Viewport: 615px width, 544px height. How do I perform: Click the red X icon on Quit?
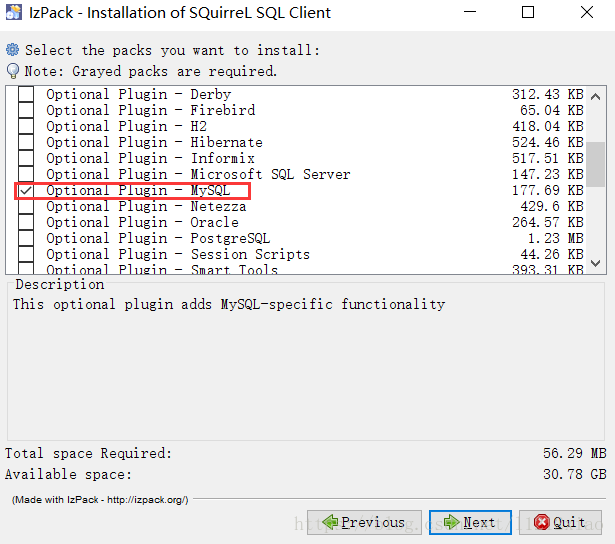click(x=542, y=522)
